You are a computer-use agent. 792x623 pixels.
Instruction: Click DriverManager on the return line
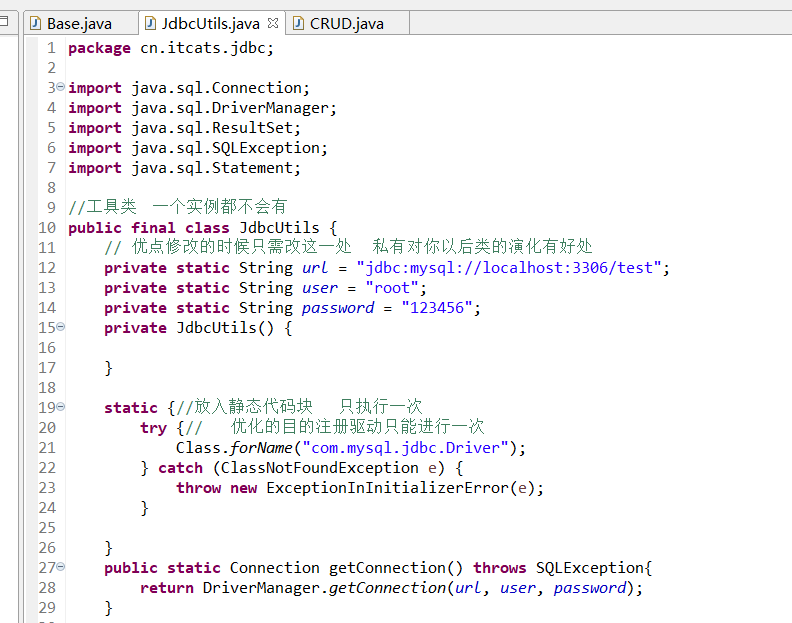click(x=261, y=588)
